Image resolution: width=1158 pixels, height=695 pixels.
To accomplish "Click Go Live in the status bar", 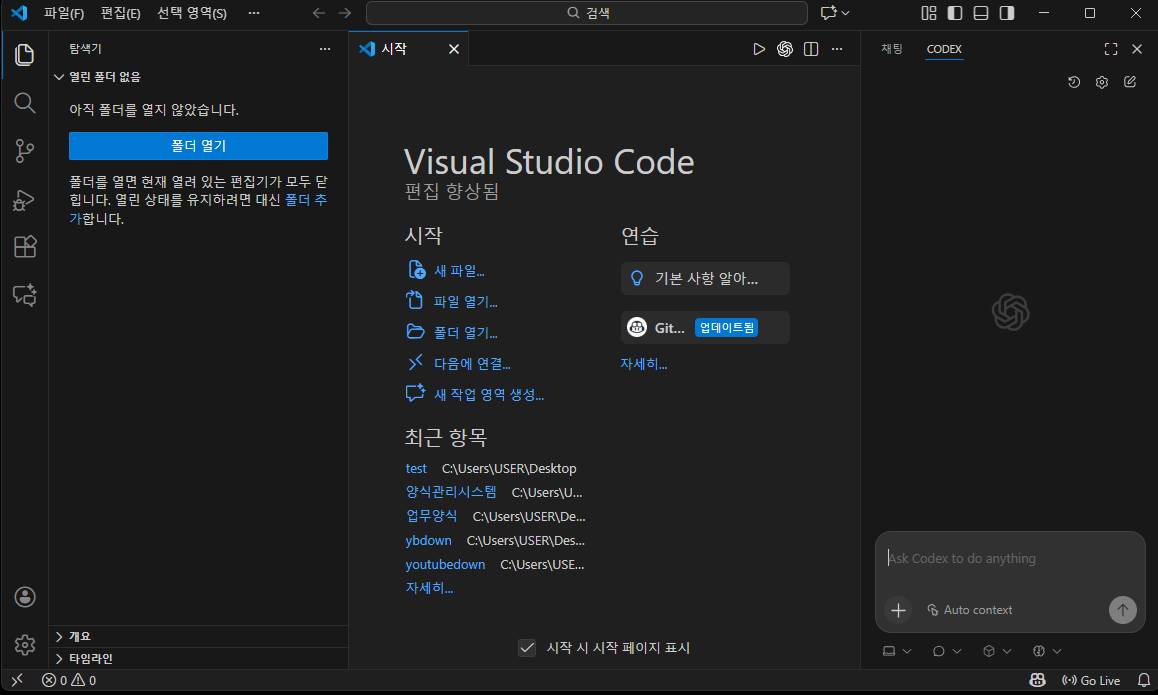I will pos(1091,680).
